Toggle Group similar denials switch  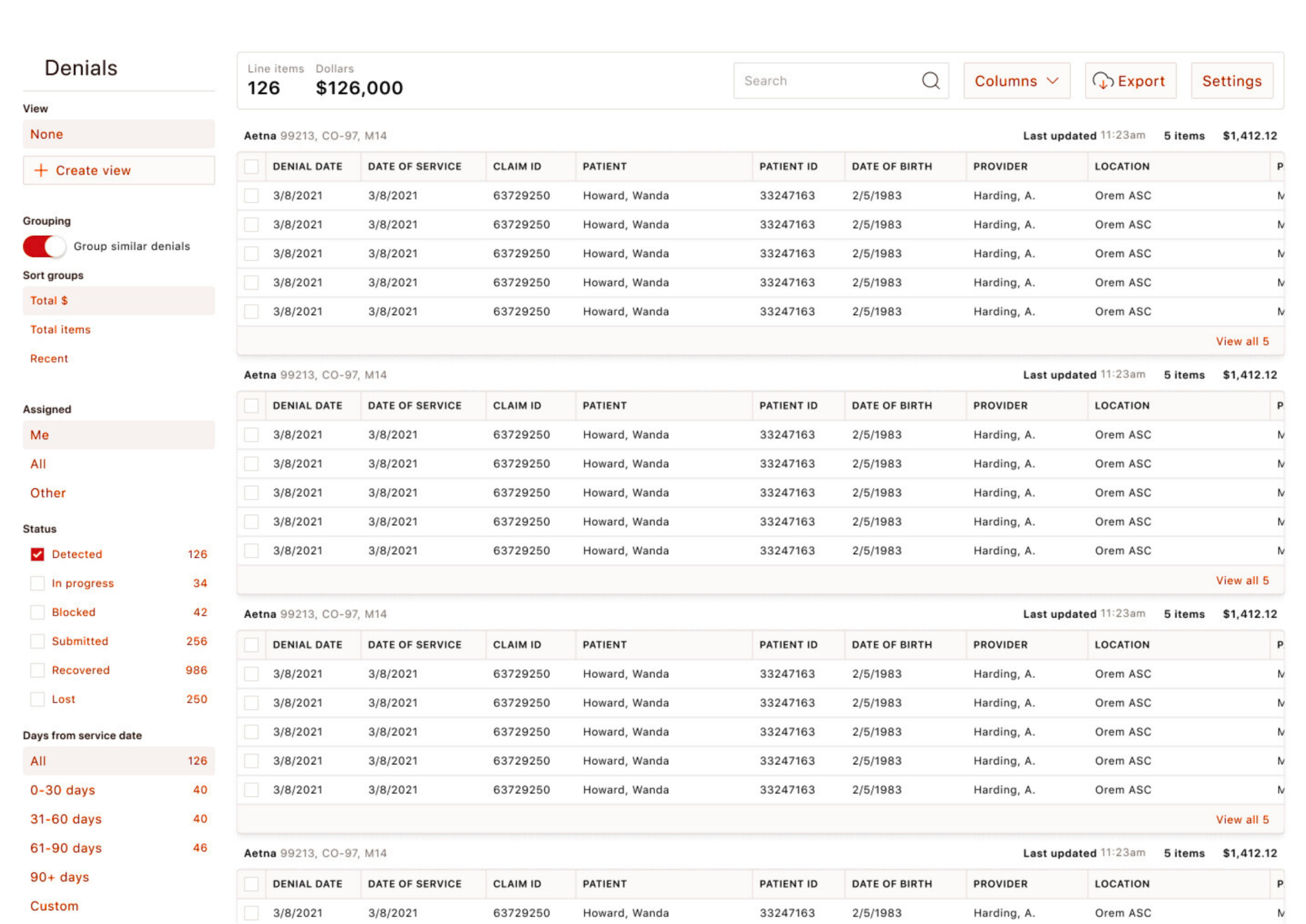point(44,246)
